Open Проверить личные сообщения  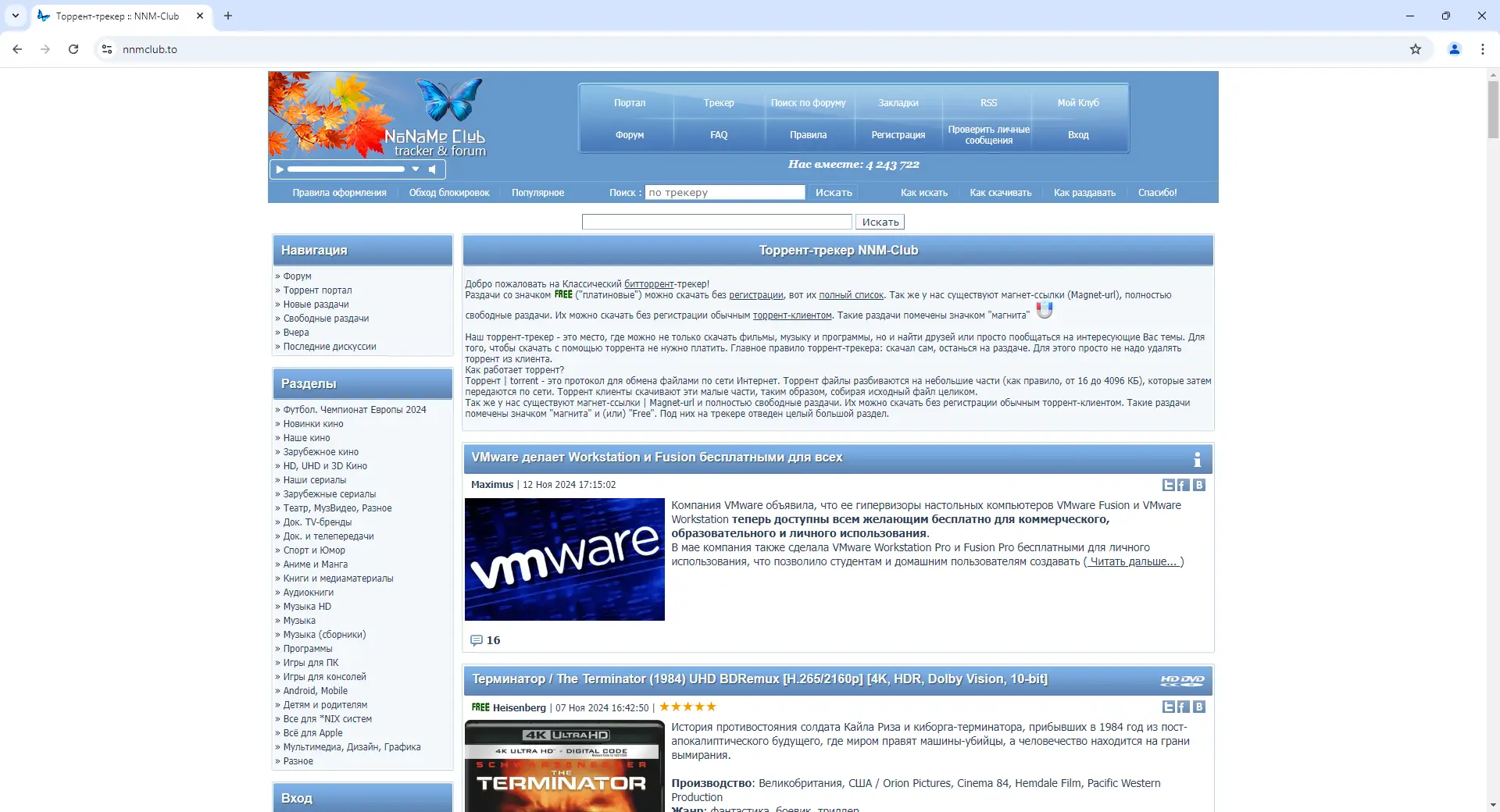click(x=988, y=135)
